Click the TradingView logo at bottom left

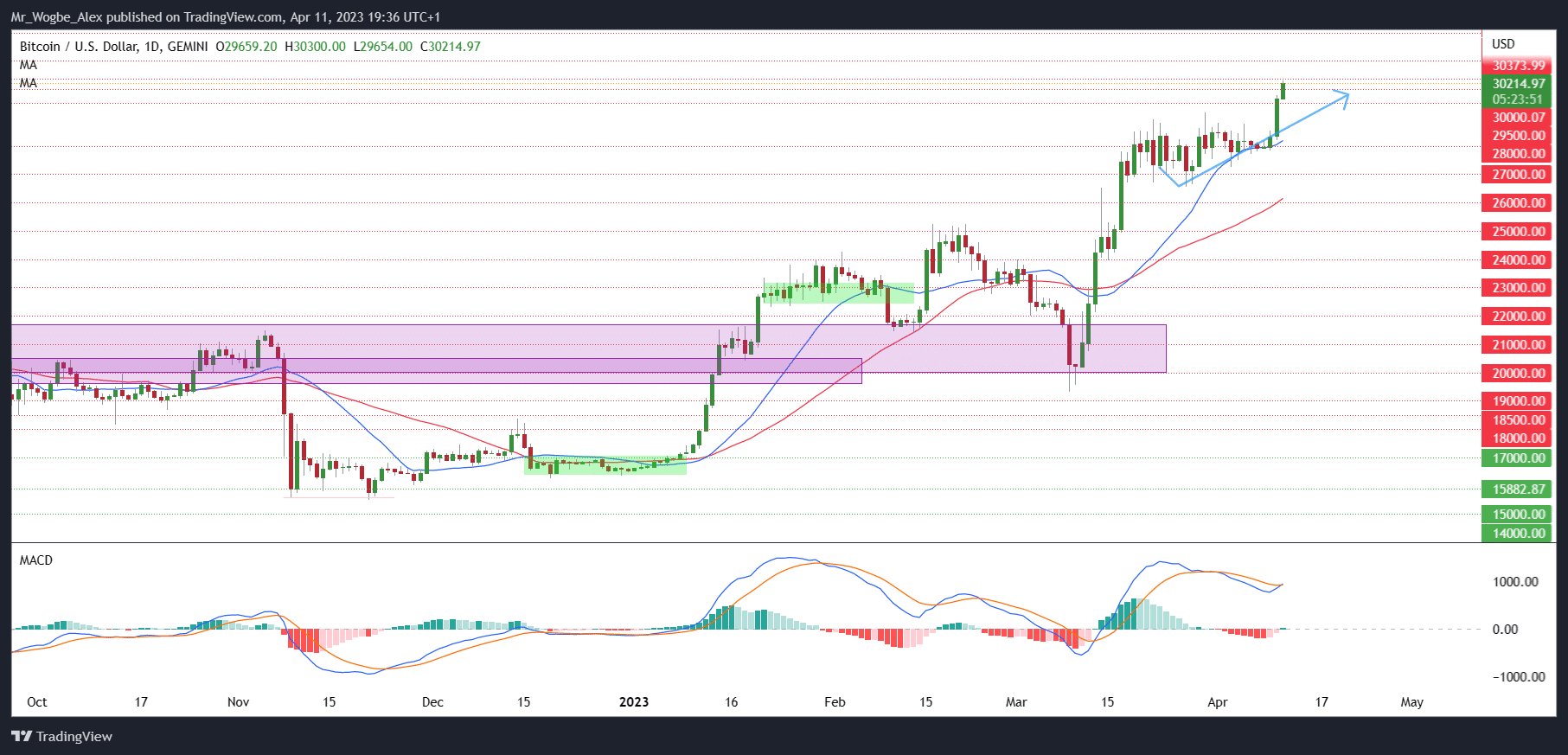click(x=62, y=736)
